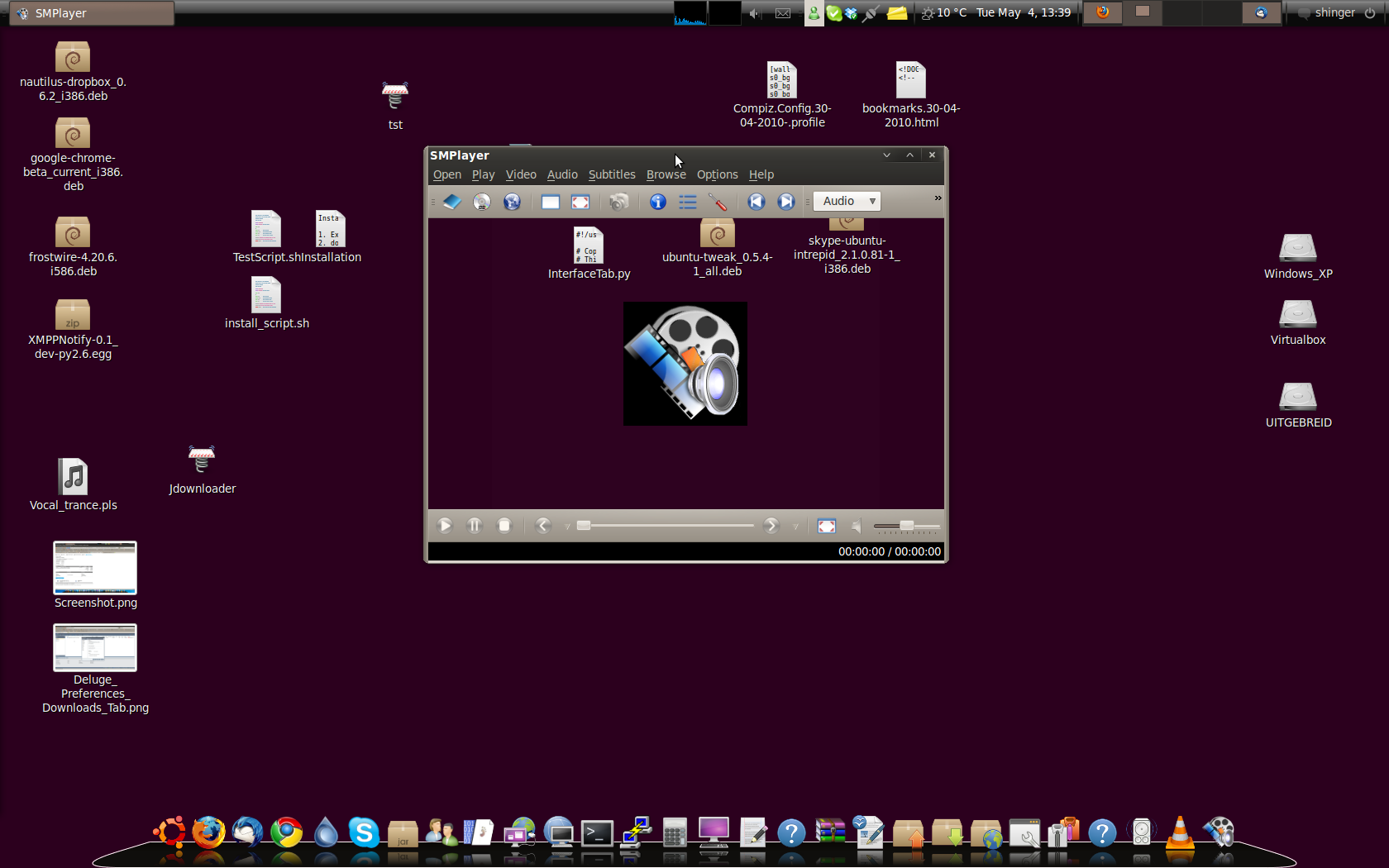Click the Open DVD disc icon

click(x=482, y=202)
